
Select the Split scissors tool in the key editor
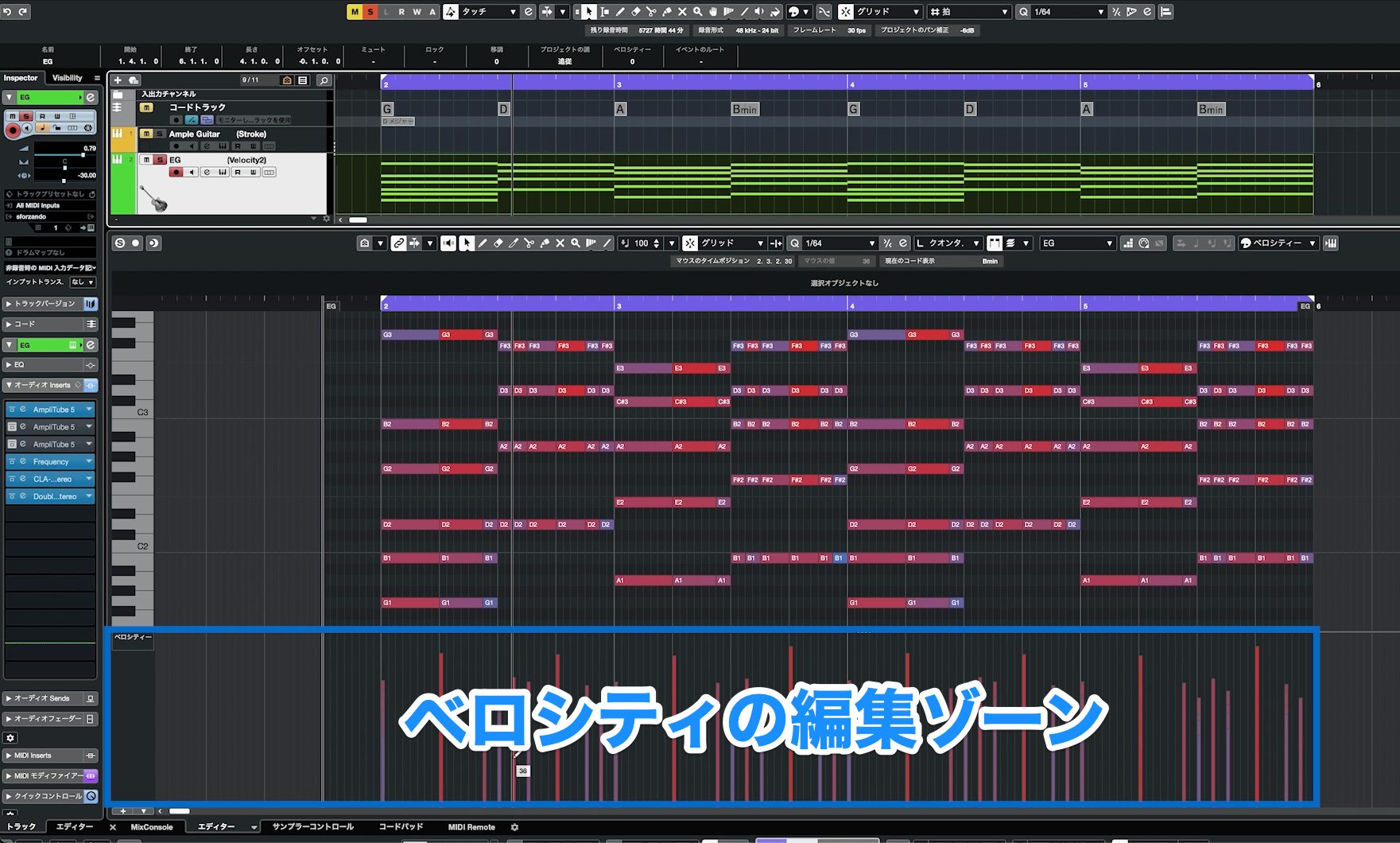529,243
